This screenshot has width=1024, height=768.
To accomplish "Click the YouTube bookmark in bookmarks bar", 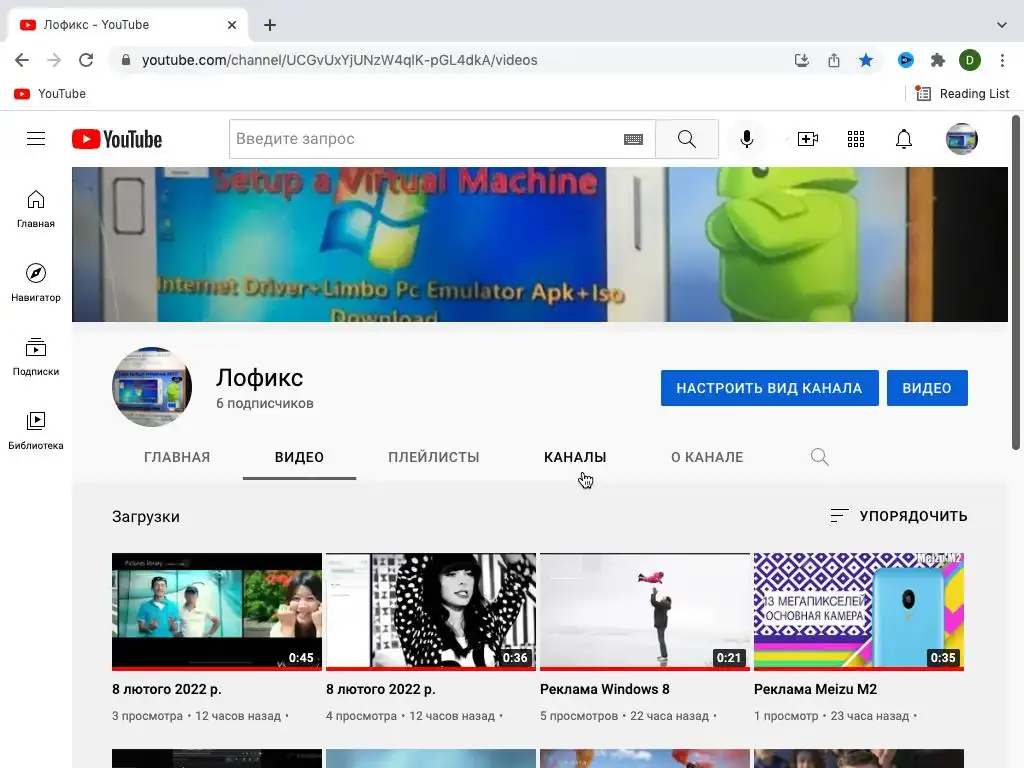I will coord(50,94).
